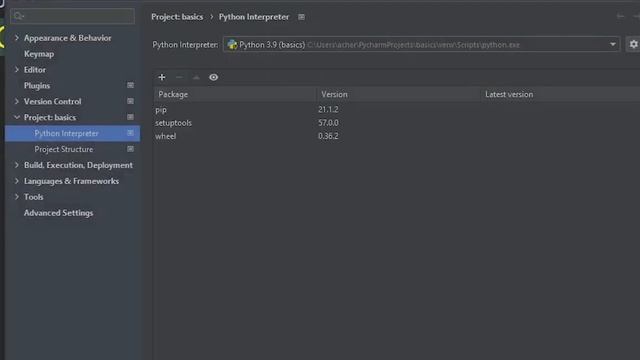
Task: Click setuptools version 57.0.0 cell
Action: [328, 123]
